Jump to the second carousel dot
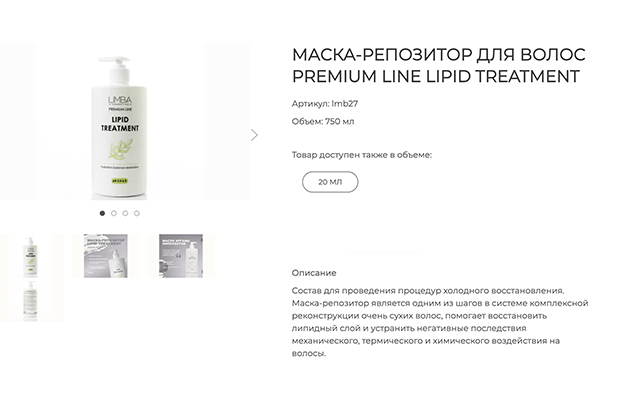This screenshot has height=400, width=630. (114, 213)
